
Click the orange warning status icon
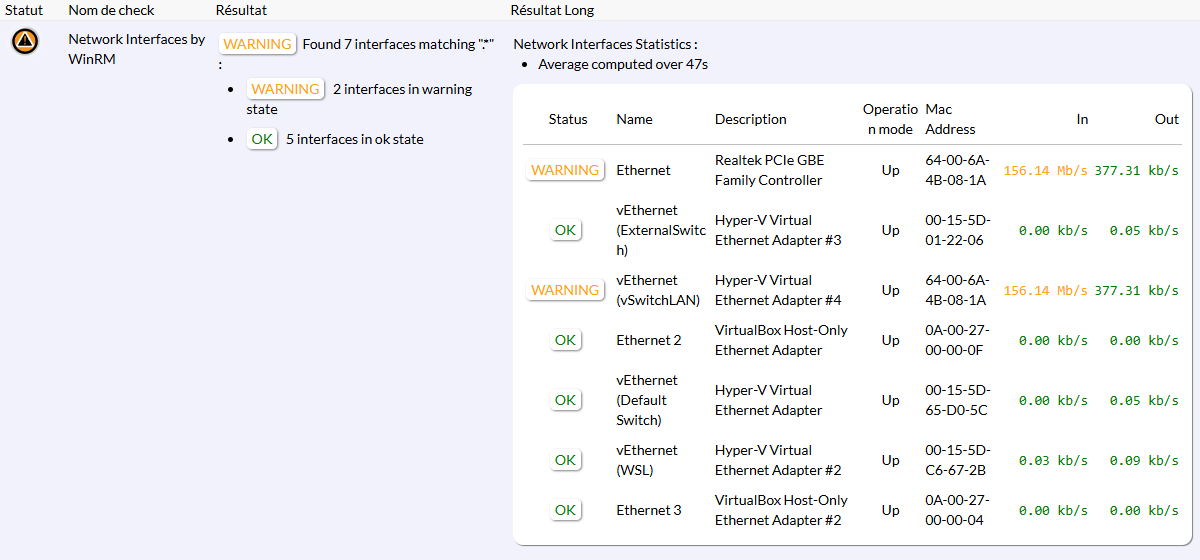25,41
